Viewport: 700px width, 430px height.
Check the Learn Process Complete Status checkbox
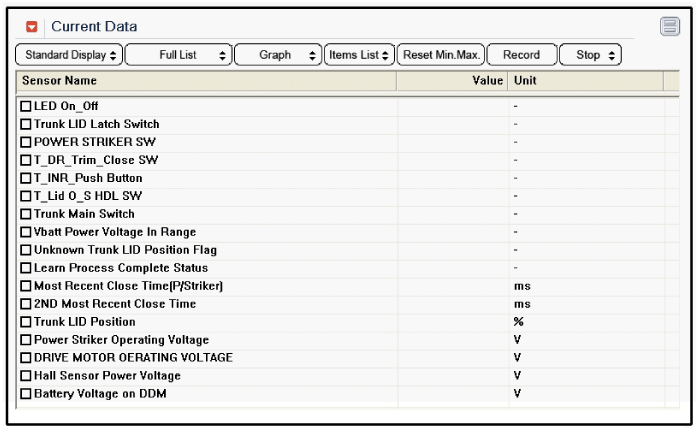tap(26, 268)
